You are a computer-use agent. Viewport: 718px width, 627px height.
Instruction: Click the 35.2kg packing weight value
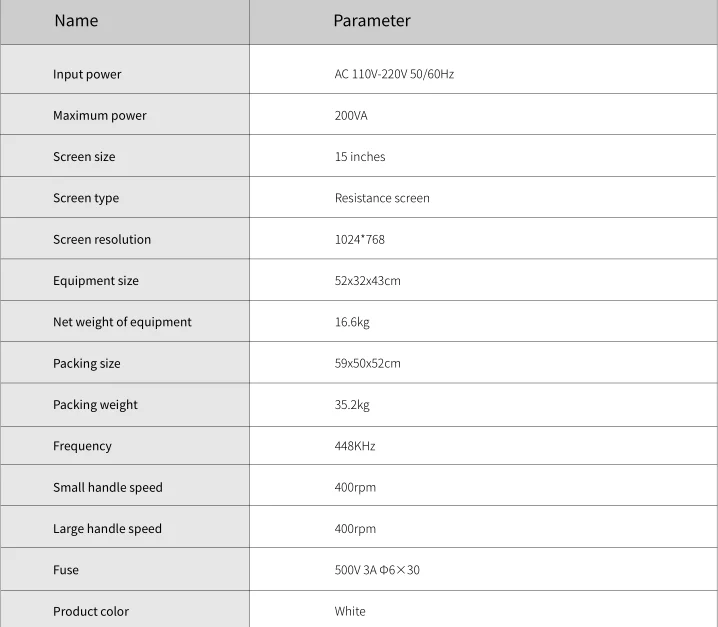352,405
